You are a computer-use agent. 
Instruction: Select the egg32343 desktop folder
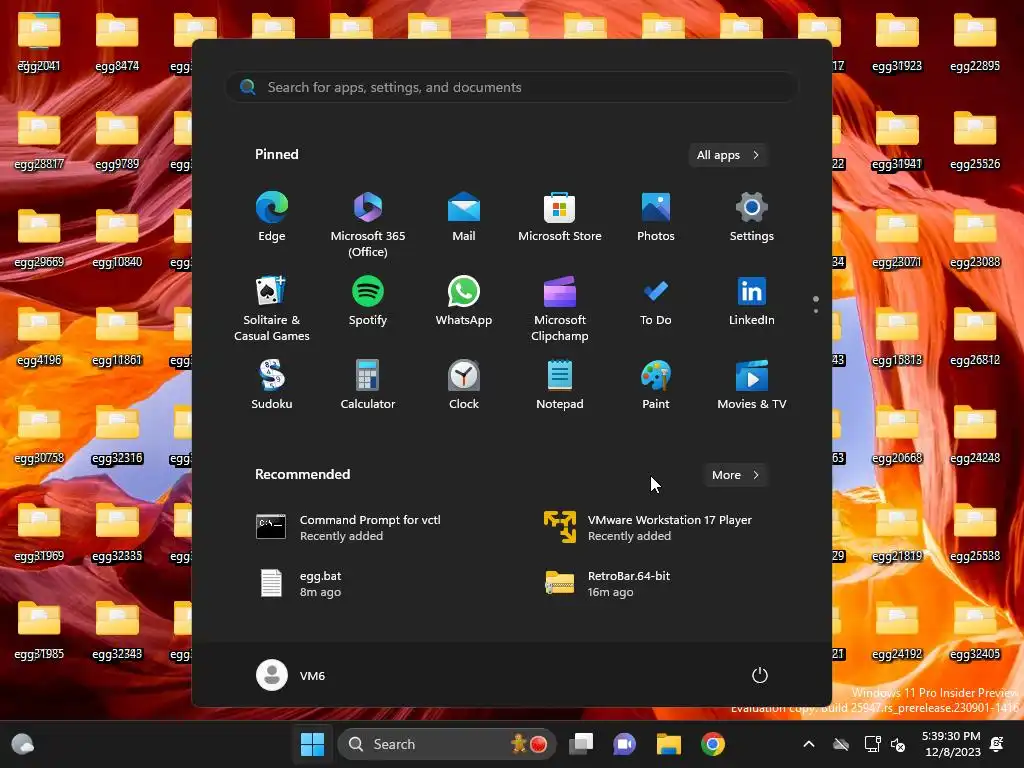pos(117,630)
